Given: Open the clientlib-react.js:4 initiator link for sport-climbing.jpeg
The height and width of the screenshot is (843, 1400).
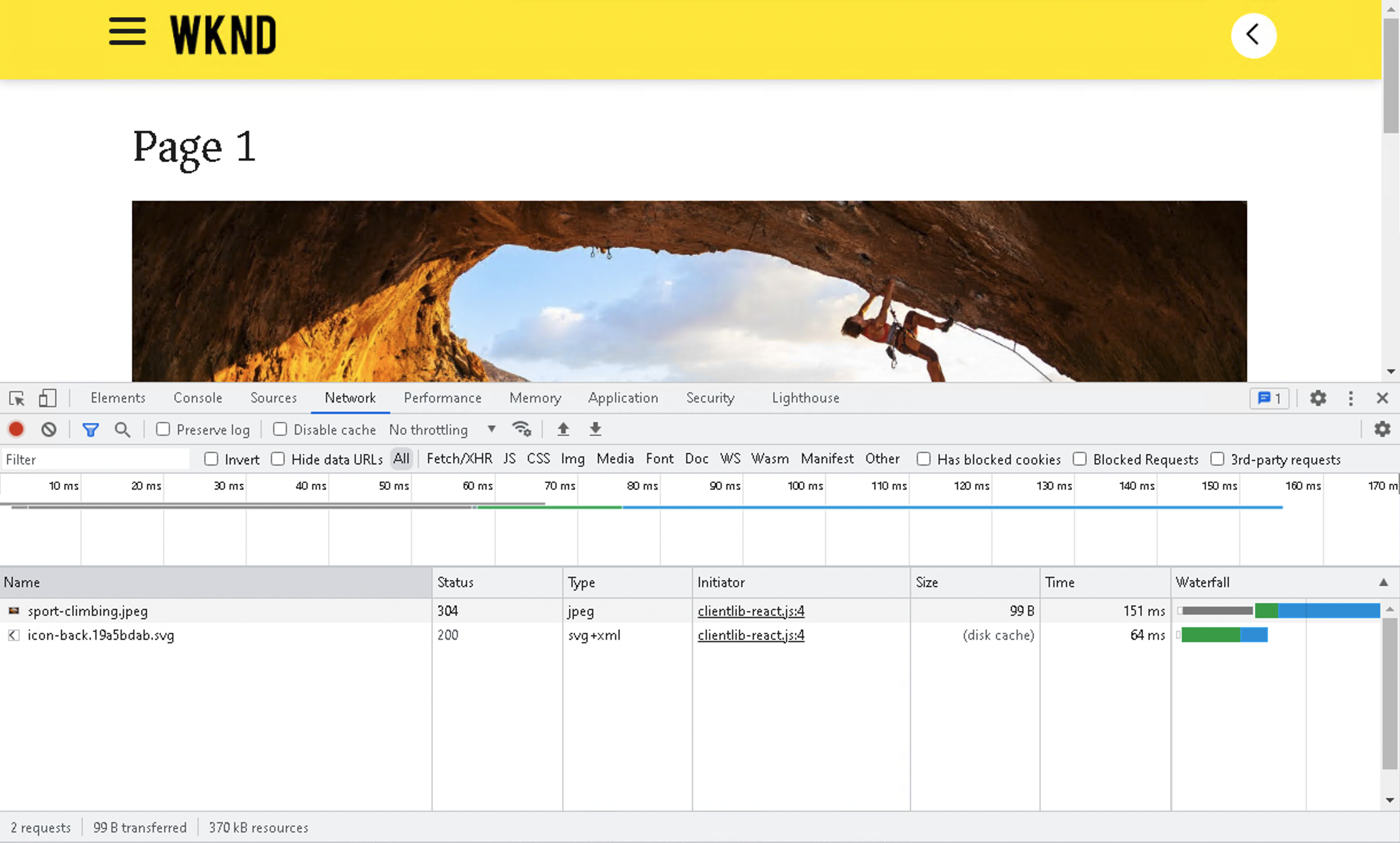Looking at the screenshot, I should (750, 611).
